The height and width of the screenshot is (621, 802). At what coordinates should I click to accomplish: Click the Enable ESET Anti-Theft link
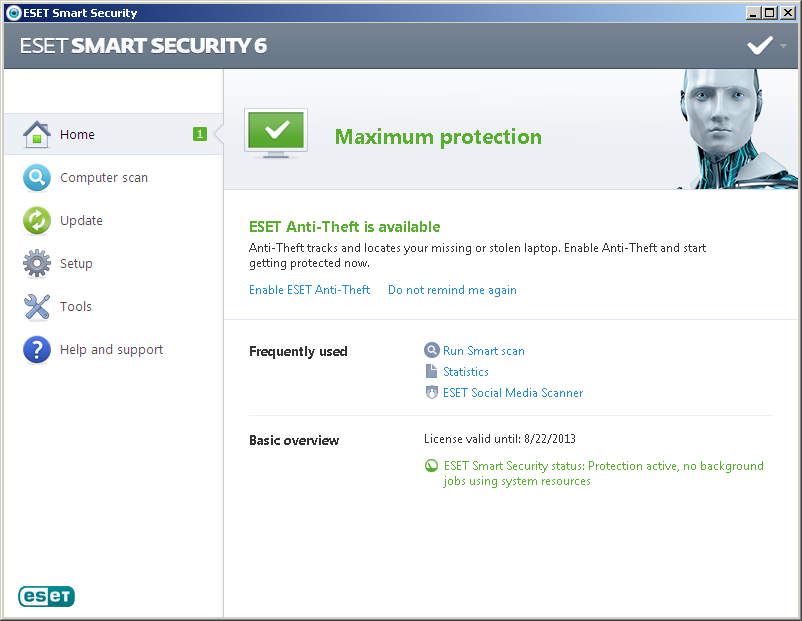[309, 290]
